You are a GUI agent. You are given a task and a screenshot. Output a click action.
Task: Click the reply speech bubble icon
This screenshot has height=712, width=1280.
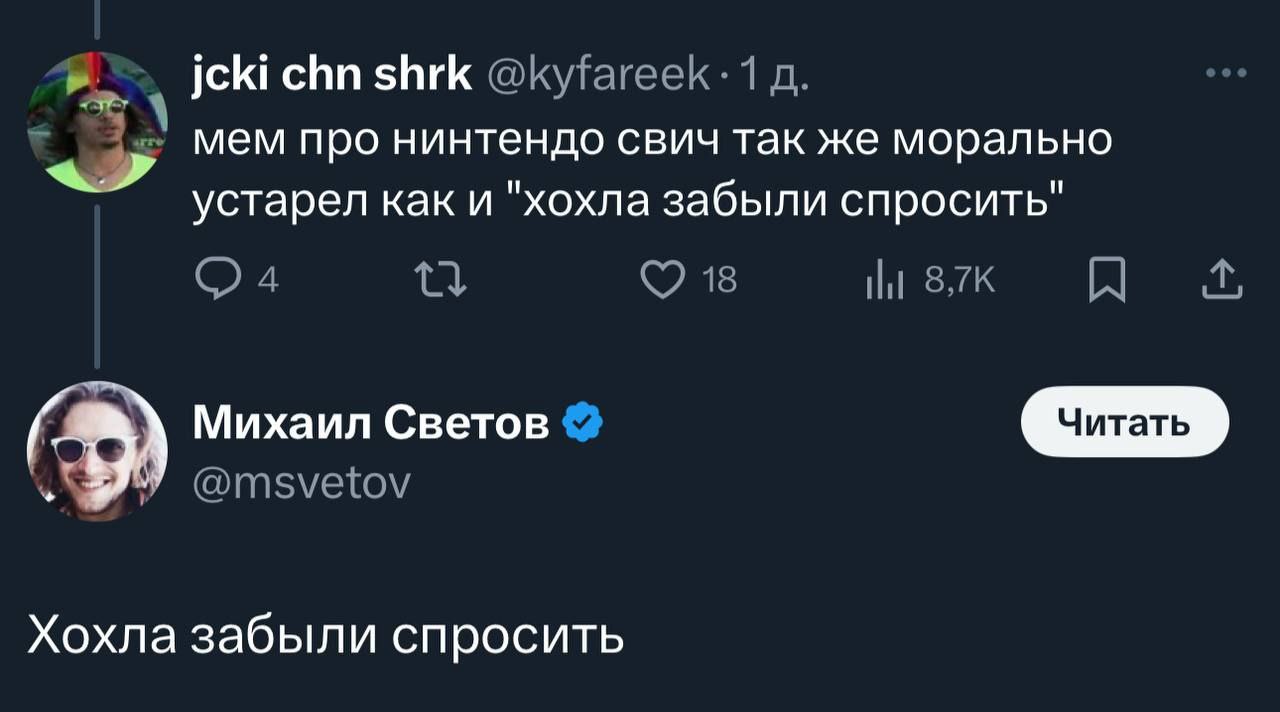click(x=212, y=282)
